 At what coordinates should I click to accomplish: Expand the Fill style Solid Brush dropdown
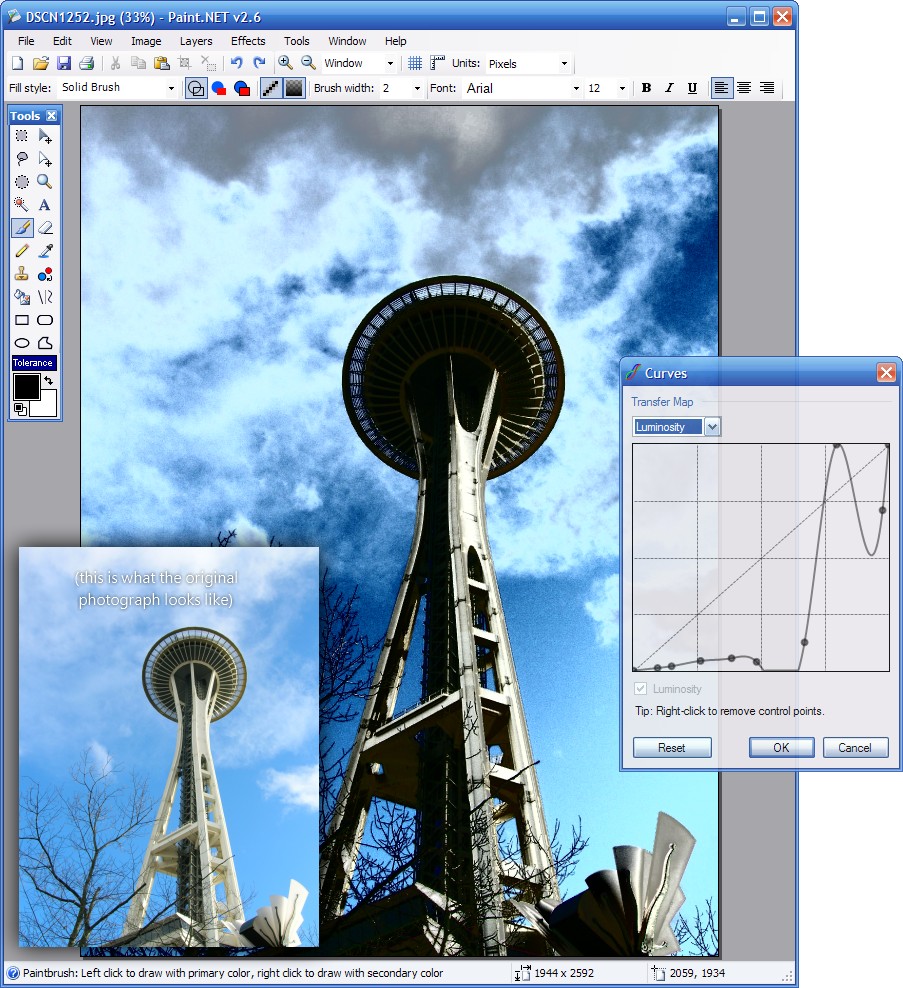coord(117,88)
